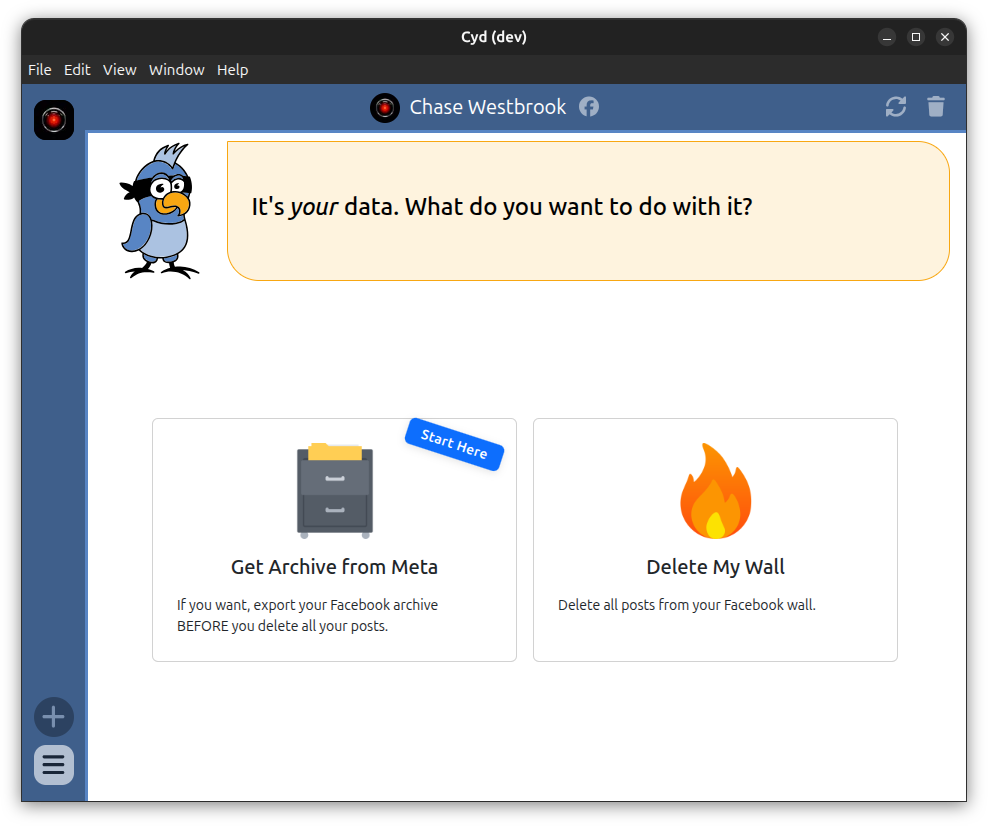Open the Help menu
Screen dimensions: 988x826
coord(232,70)
